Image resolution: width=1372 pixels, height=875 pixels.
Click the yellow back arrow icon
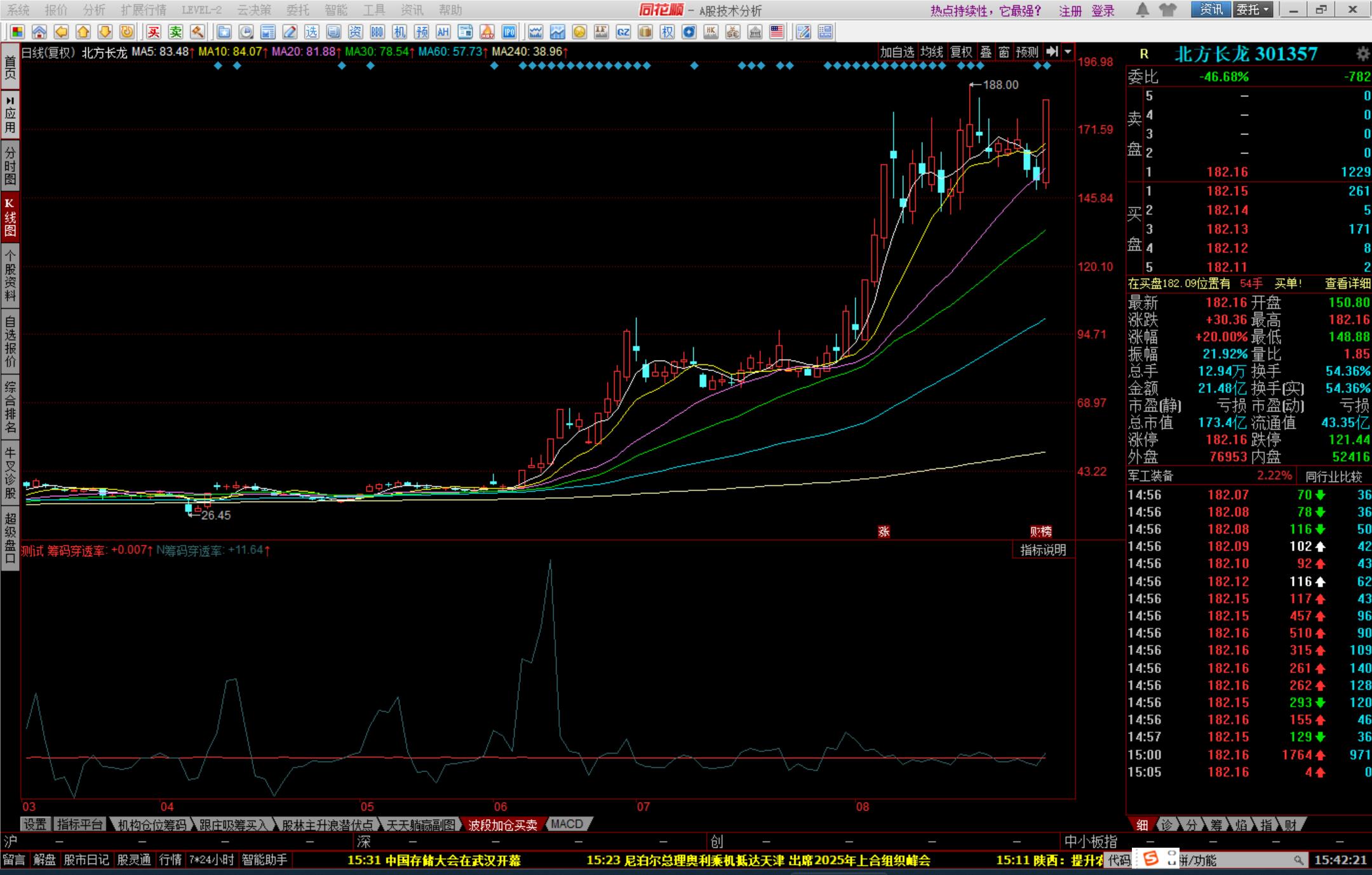point(61,32)
